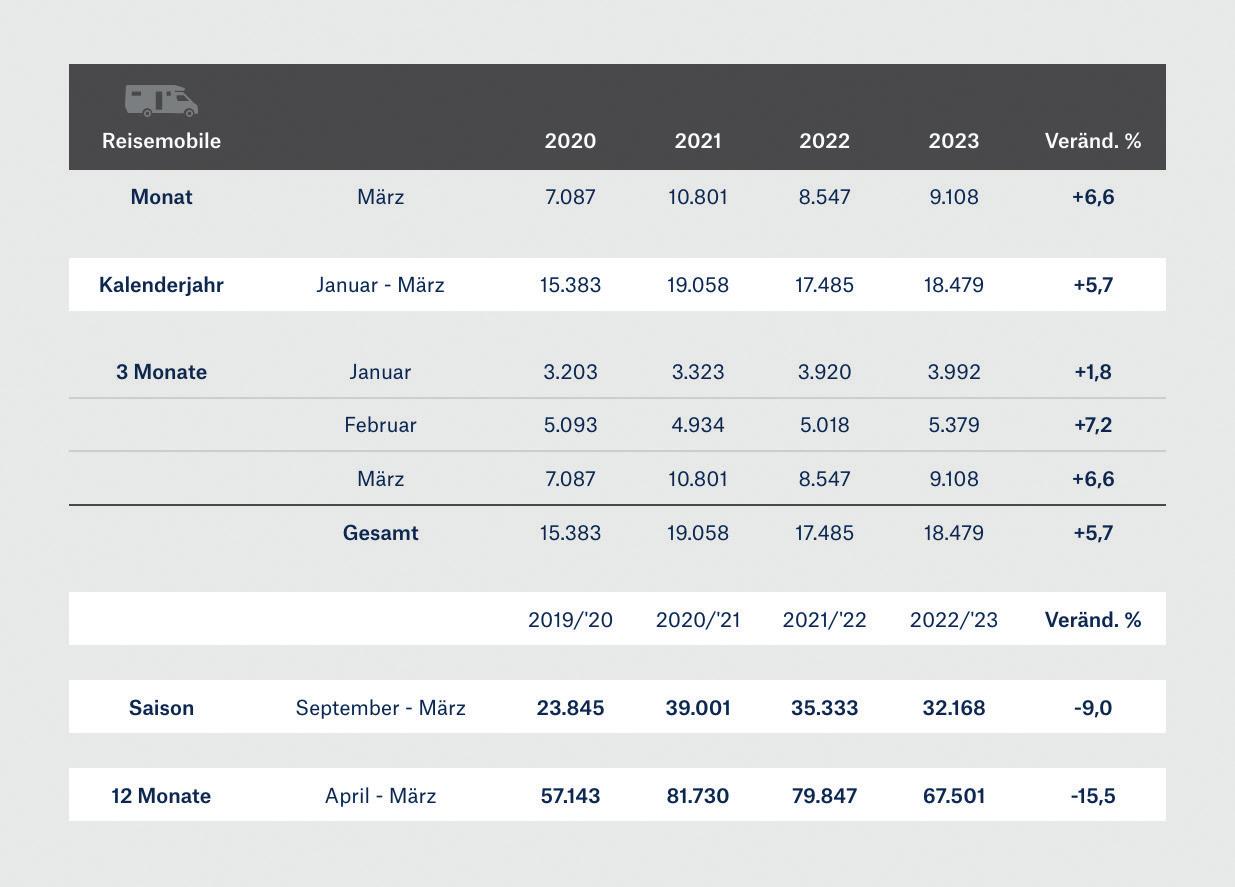The width and height of the screenshot is (1235, 887).
Task: Click the motorhome icon in header
Action: [161, 100]
